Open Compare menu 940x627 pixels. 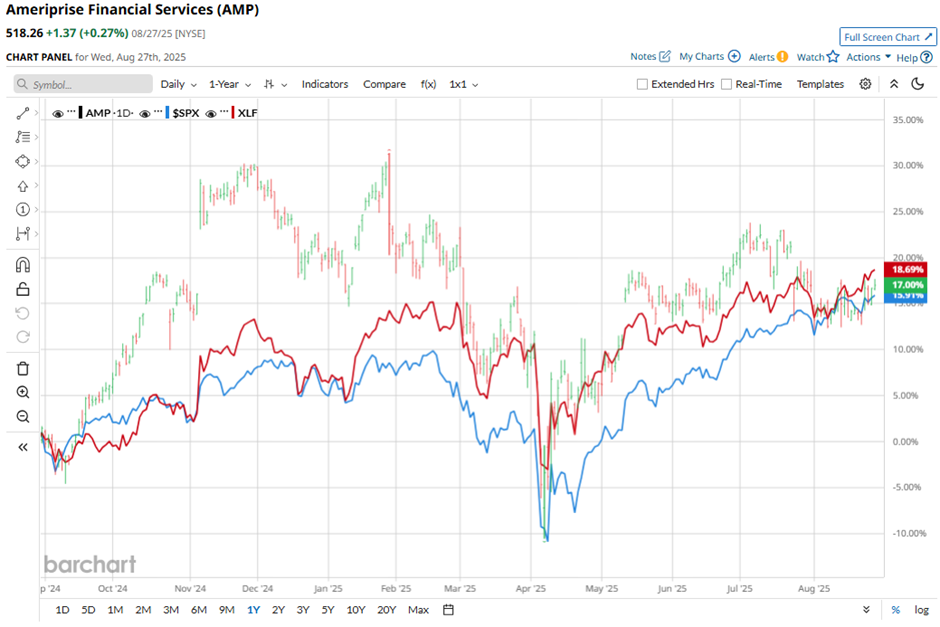point(384,85)
